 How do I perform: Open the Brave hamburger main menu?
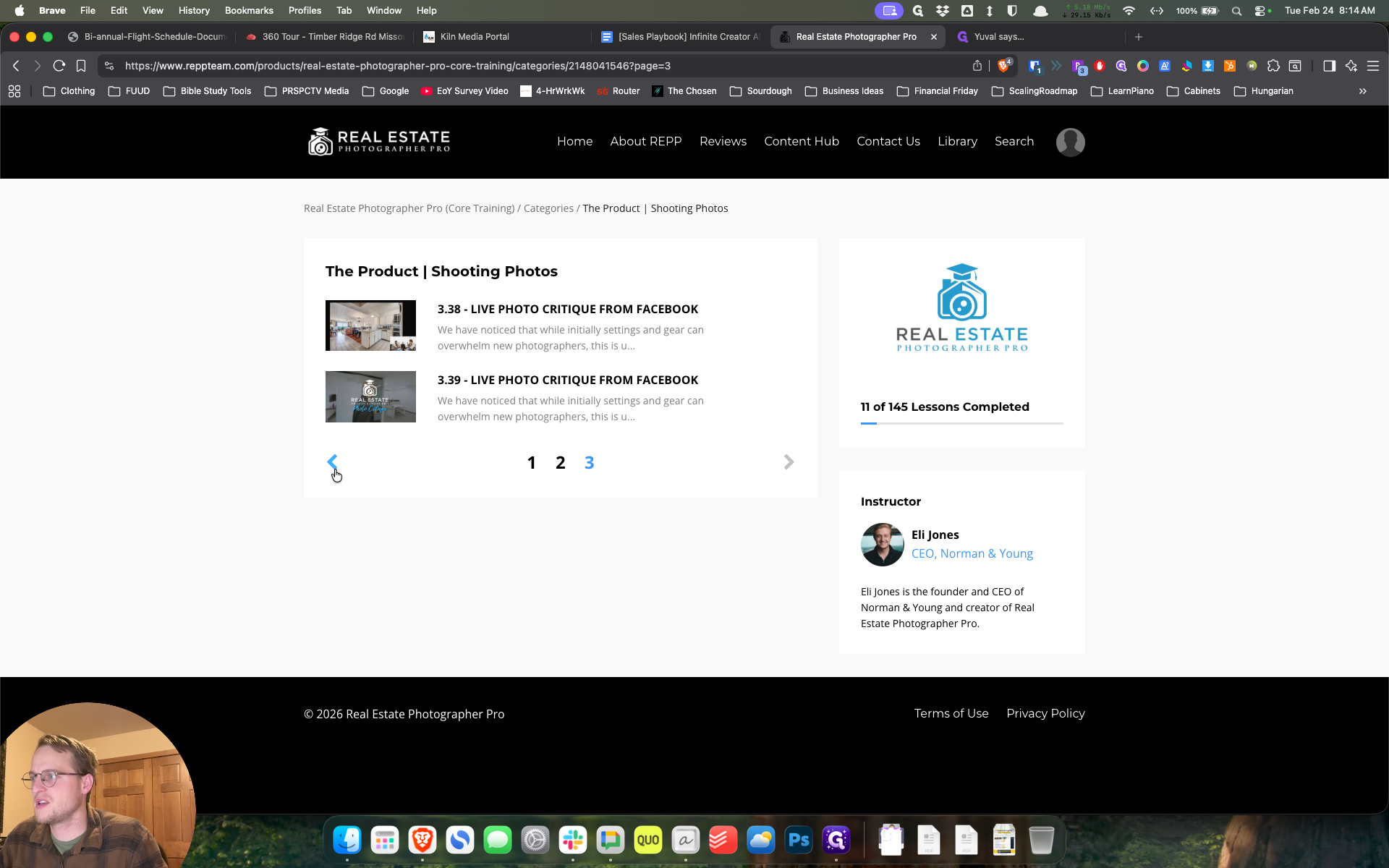coord(1373,66)
